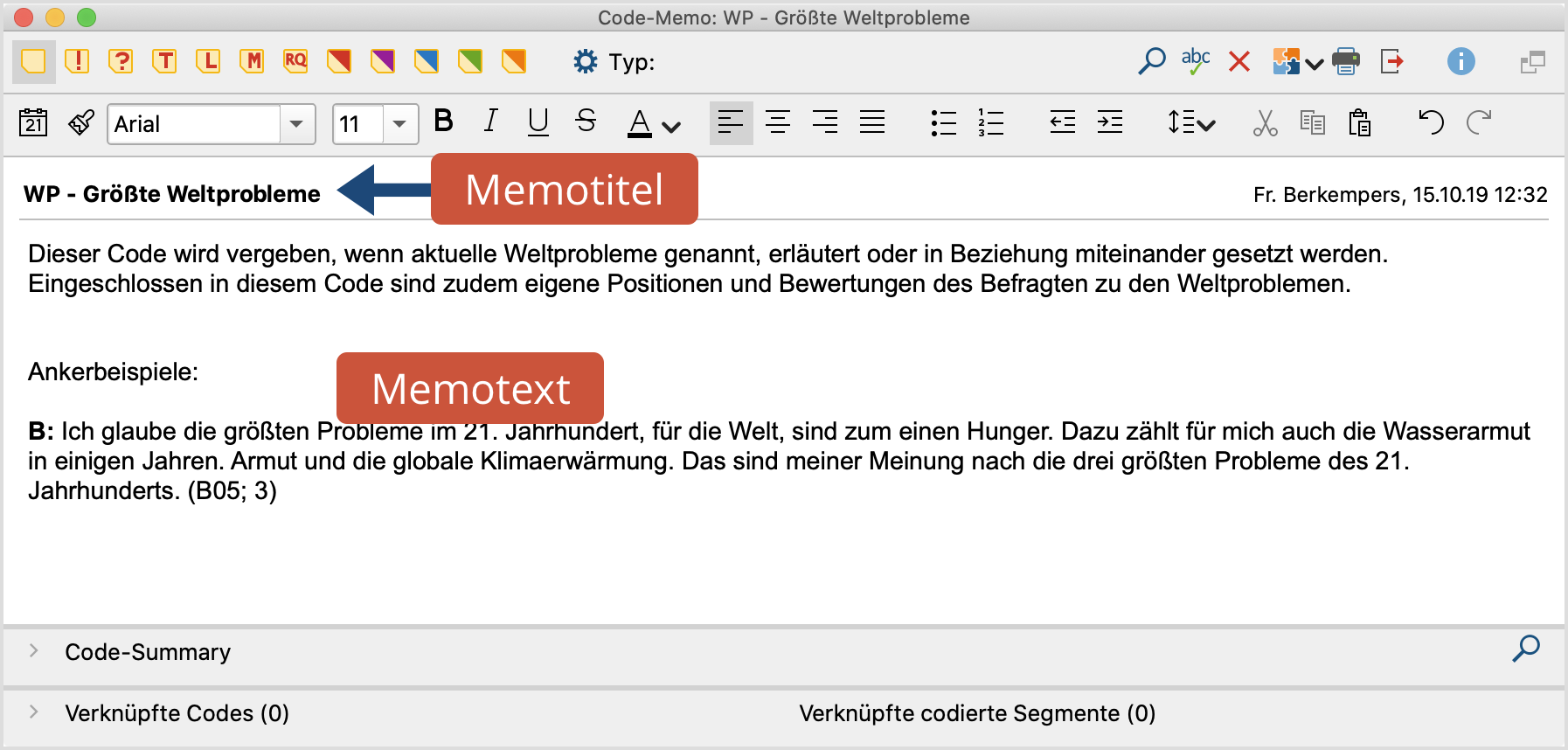The width and height of the screenshot is (1568, 750).
Task: Select the RQ memo type icon
Action: click(295, 61)
